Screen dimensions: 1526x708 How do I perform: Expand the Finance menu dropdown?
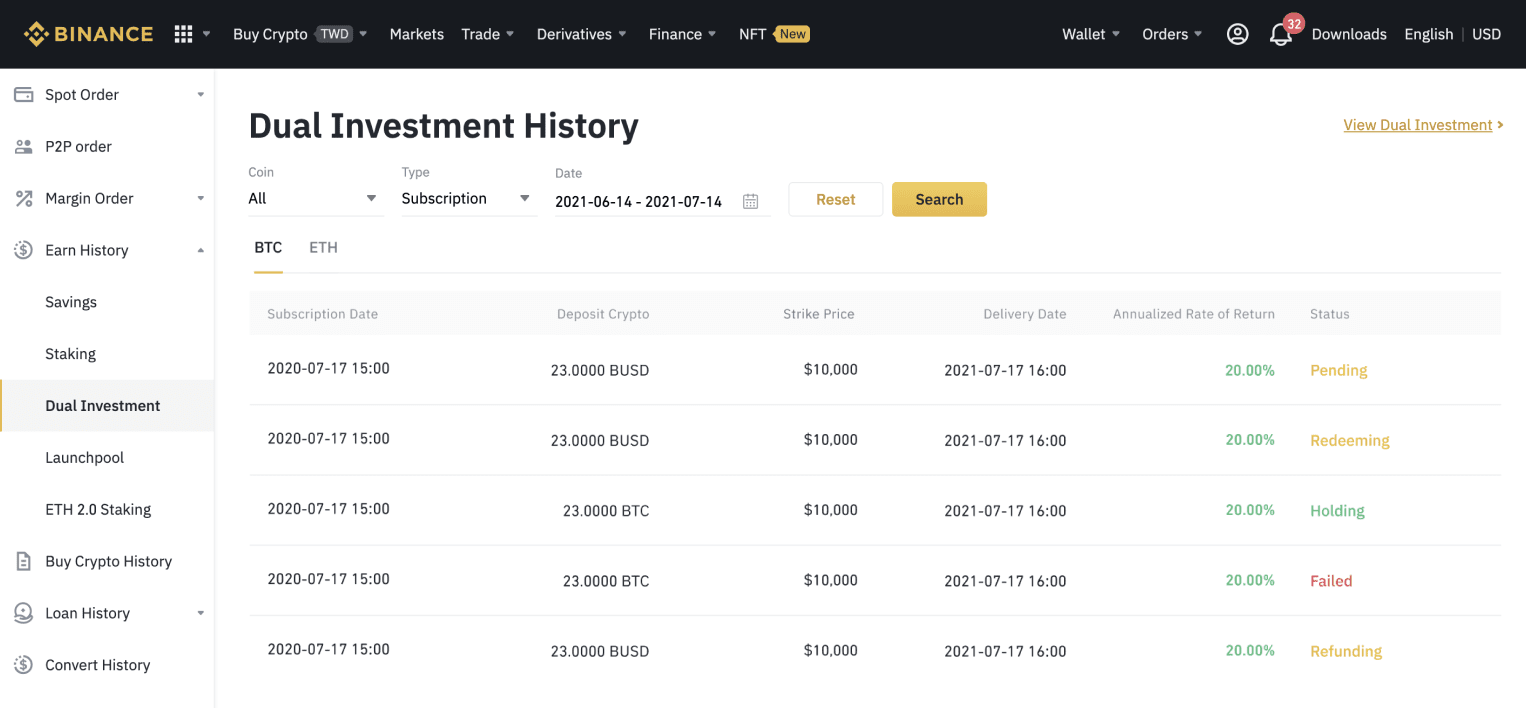(x=712, y=34)
